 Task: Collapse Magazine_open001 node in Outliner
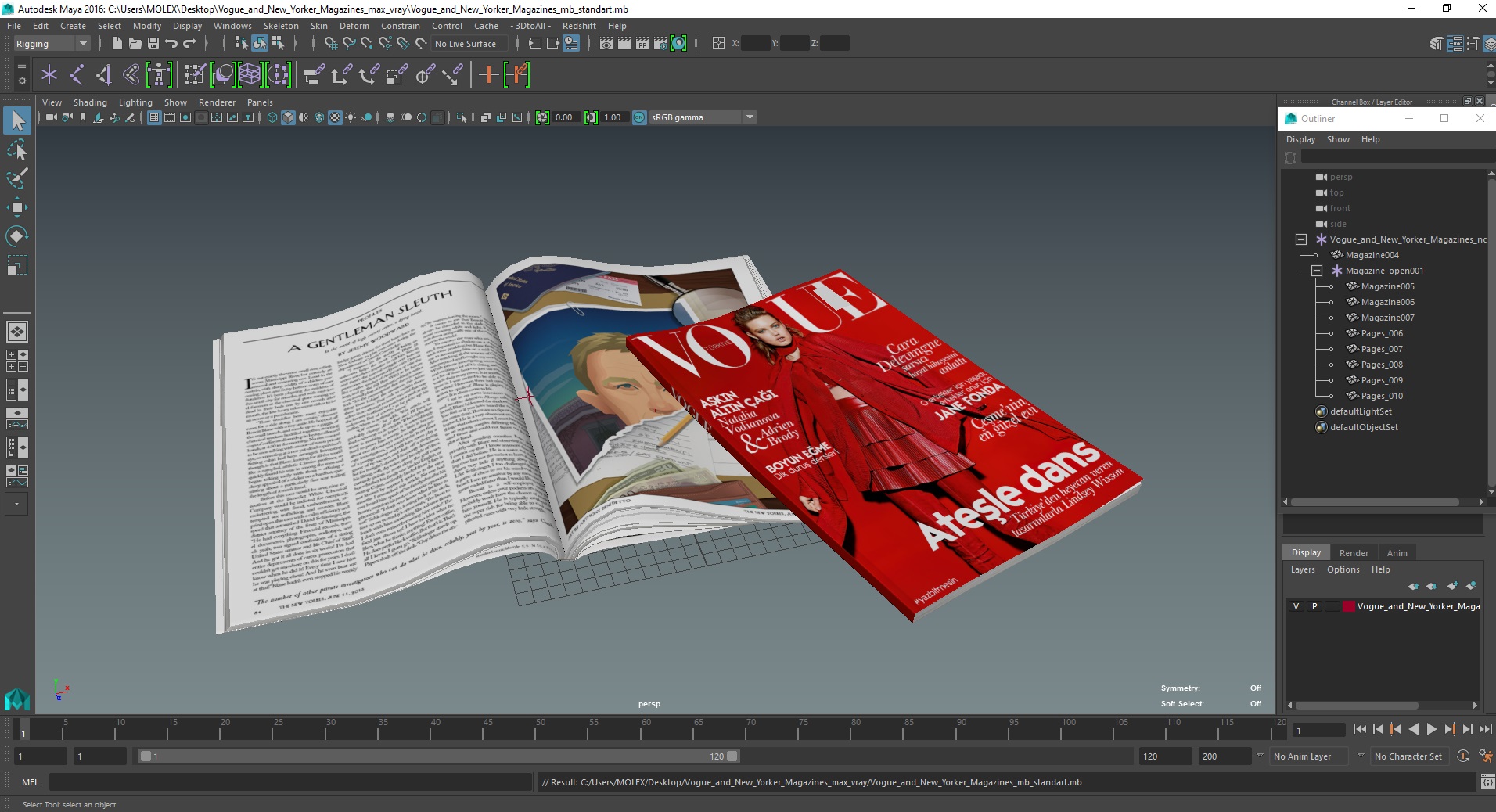(1317, 271)
